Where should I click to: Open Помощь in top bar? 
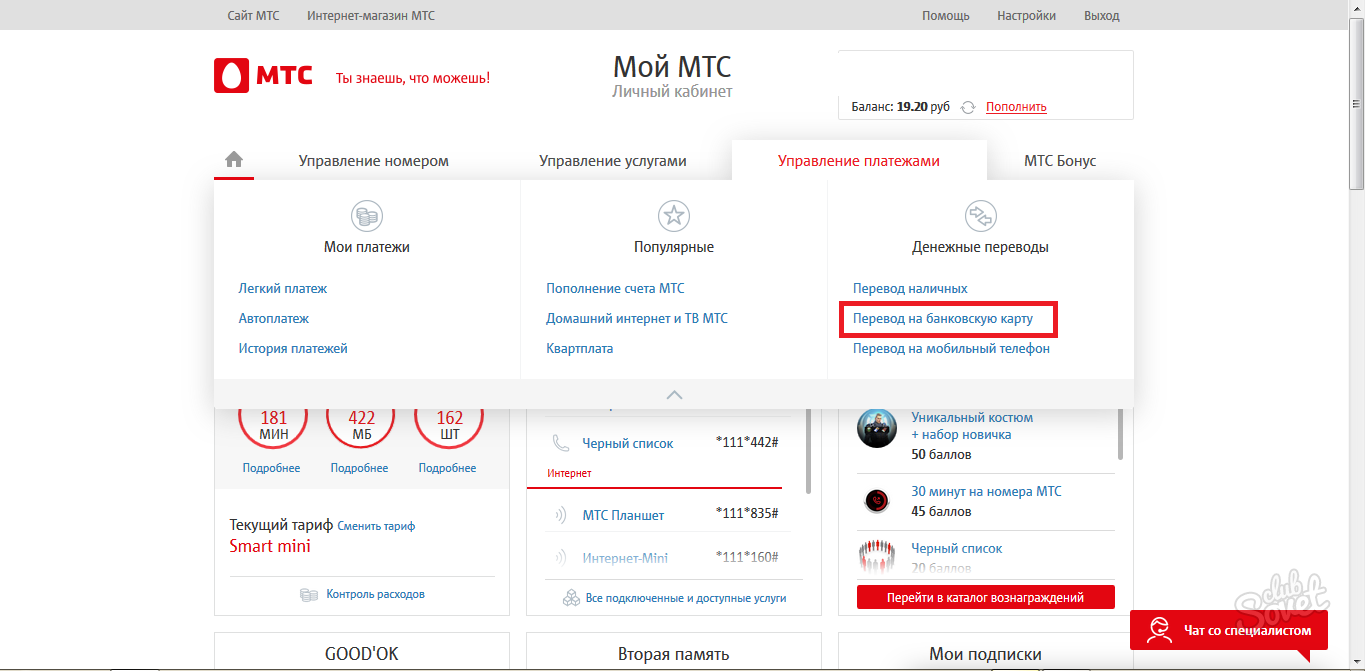[946, 16]
